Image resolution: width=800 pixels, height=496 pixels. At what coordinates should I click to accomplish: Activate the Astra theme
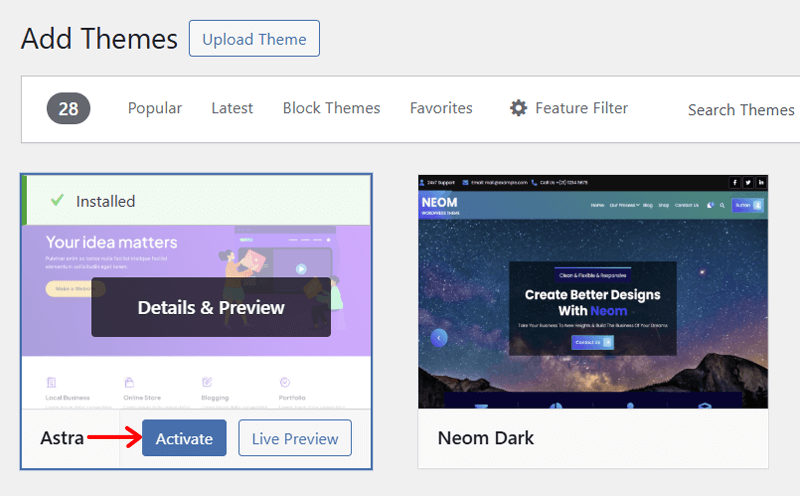click(x=184, y=438)
